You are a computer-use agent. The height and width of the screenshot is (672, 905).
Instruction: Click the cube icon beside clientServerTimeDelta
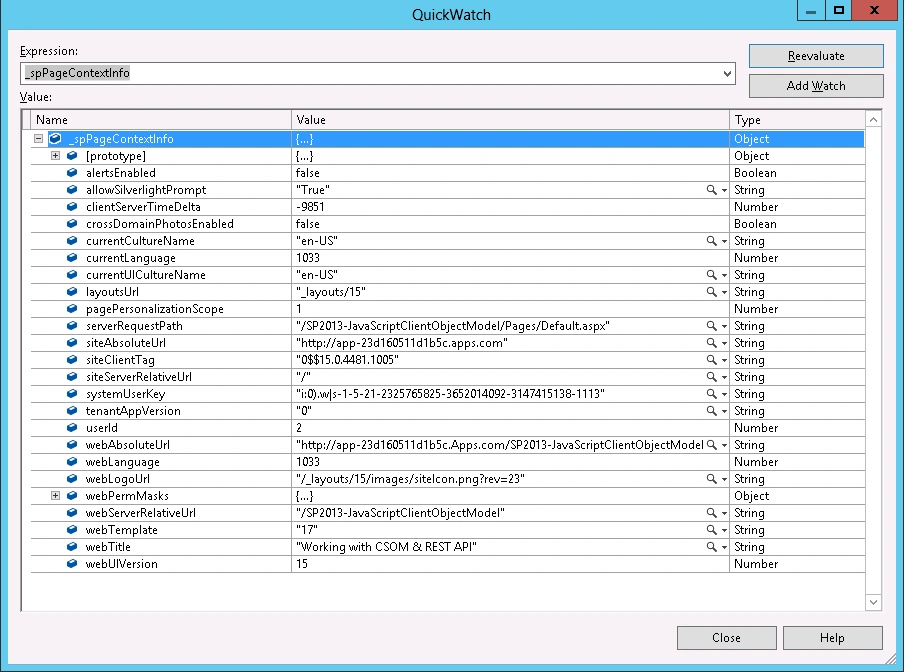click(72, 207)
